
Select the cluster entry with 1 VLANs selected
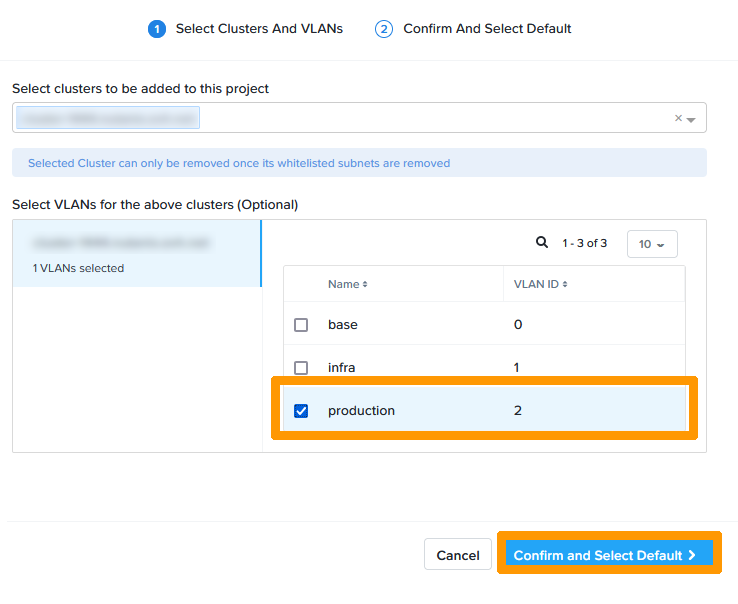(x=136, y=254)
